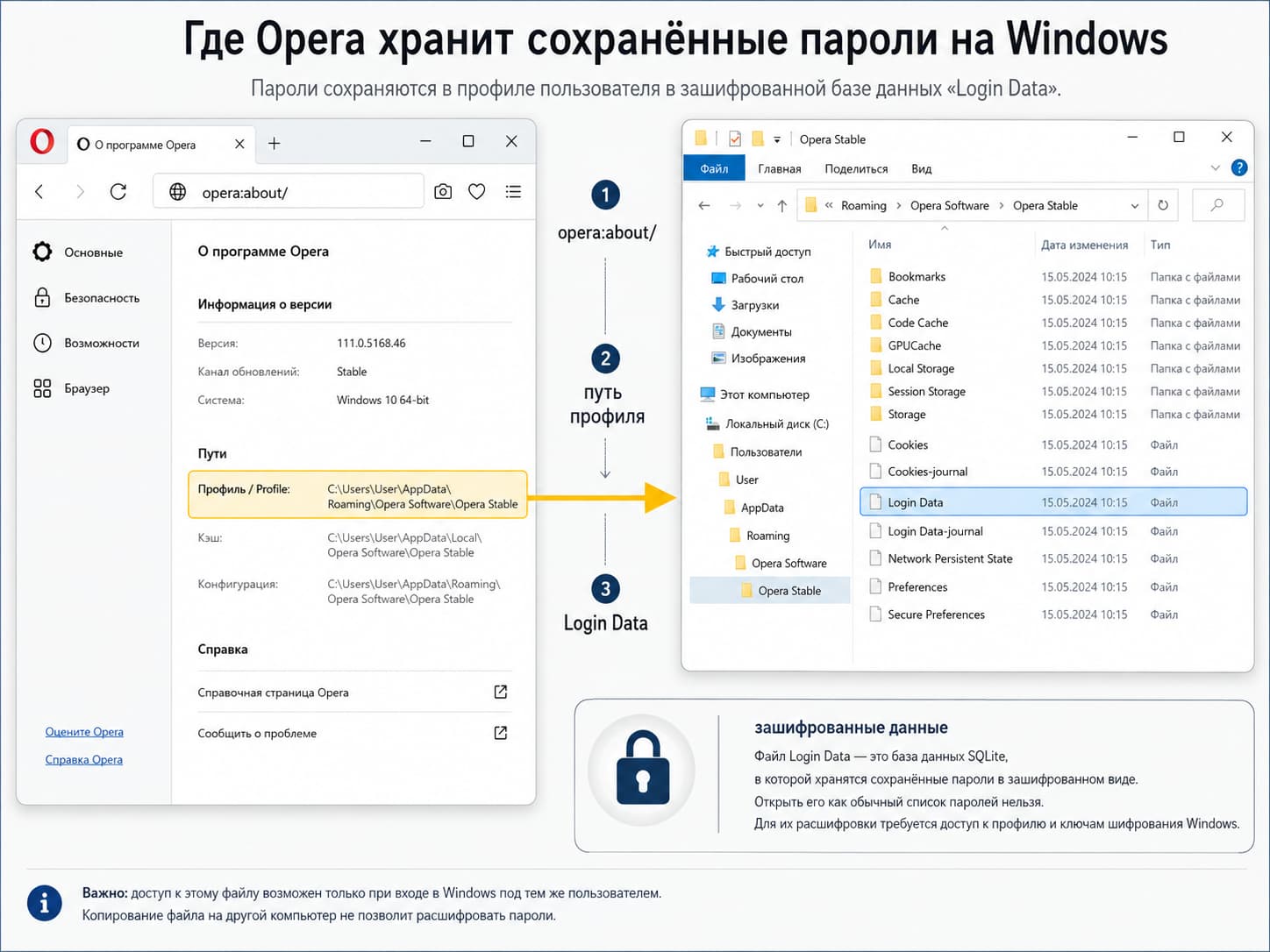Open Explorer help question icon

[x=1239, y=167]
